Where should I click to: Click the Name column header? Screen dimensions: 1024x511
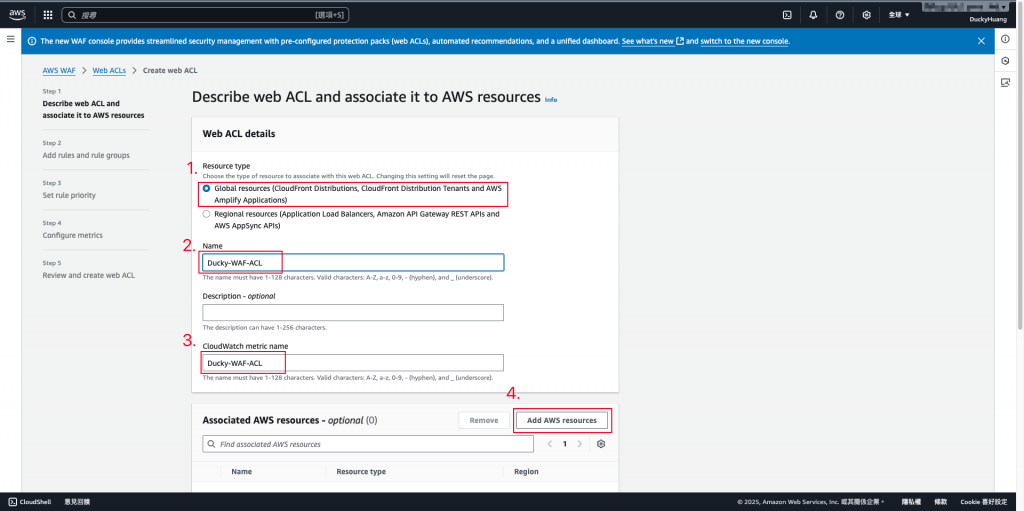point(242,471)
